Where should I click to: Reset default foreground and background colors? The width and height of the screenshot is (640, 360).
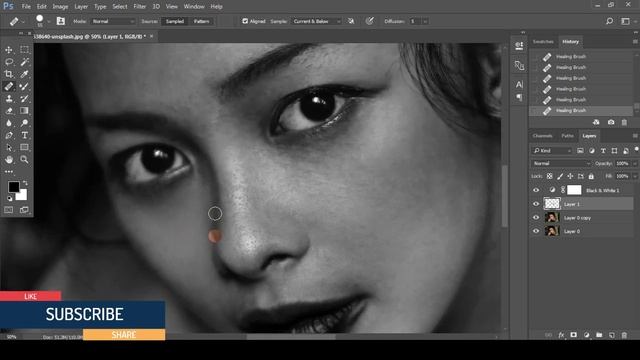pyautogui.click(x=9, y=199)
